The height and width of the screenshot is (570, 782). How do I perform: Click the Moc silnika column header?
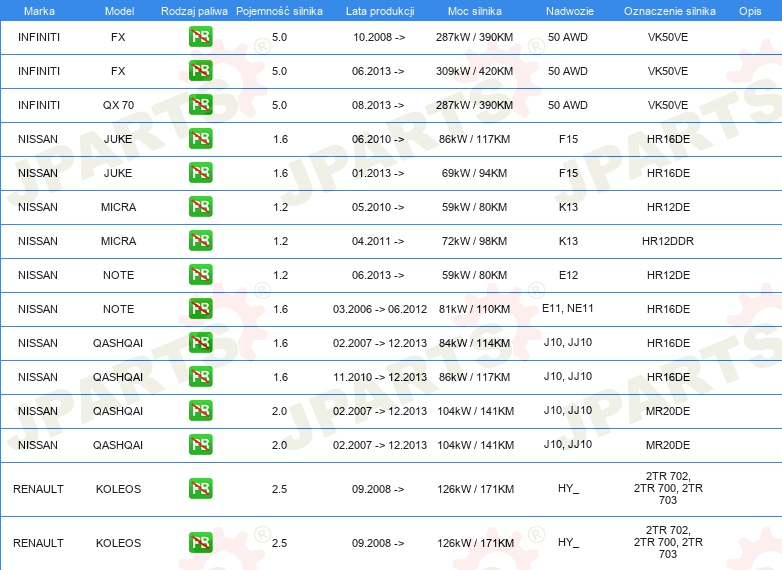474,11
